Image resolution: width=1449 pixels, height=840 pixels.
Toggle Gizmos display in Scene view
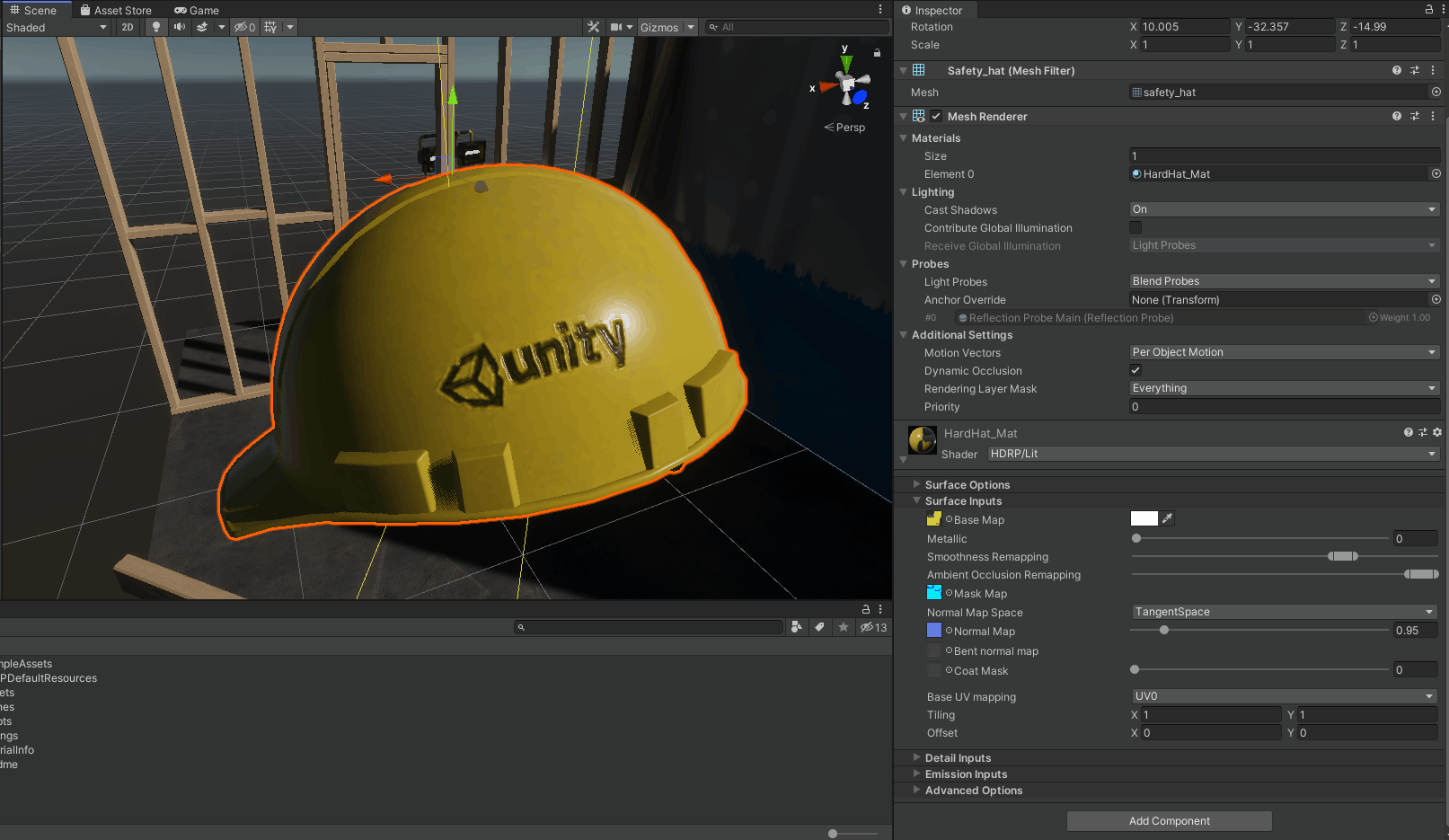(x=659, y=27)
